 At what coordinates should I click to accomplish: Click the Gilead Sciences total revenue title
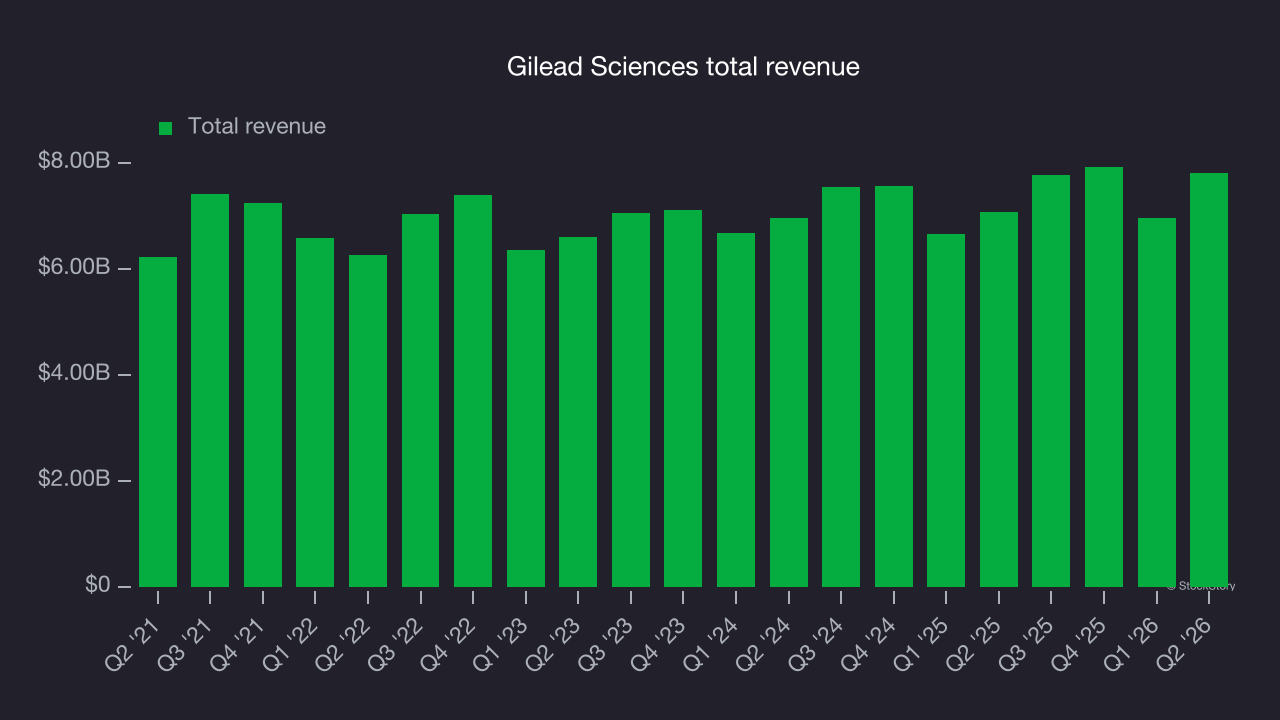coord(683,67)
